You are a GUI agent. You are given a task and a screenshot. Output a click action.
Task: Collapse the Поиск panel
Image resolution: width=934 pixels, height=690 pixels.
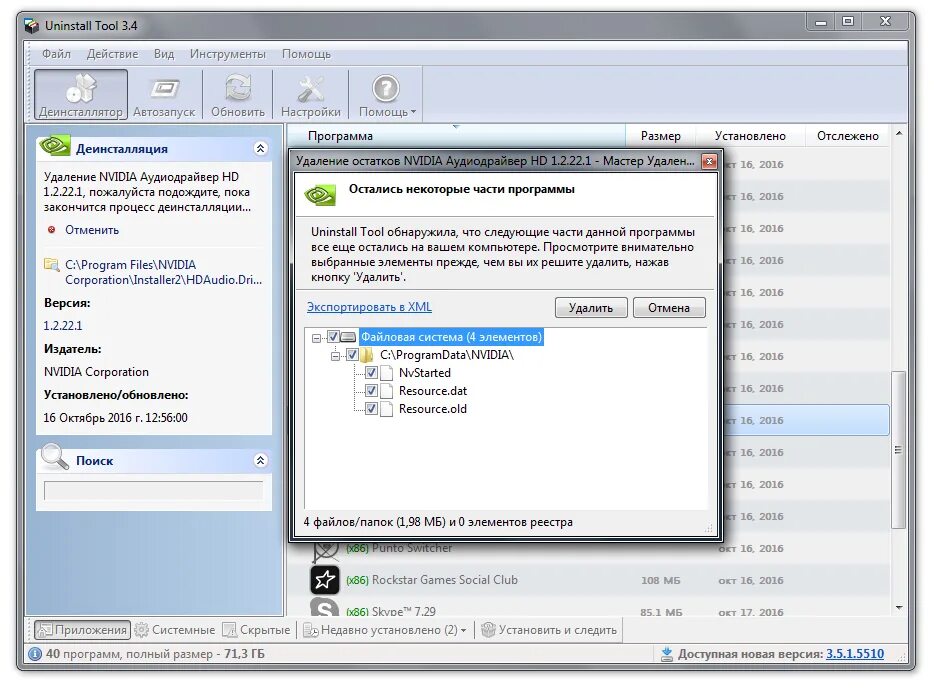260,460
